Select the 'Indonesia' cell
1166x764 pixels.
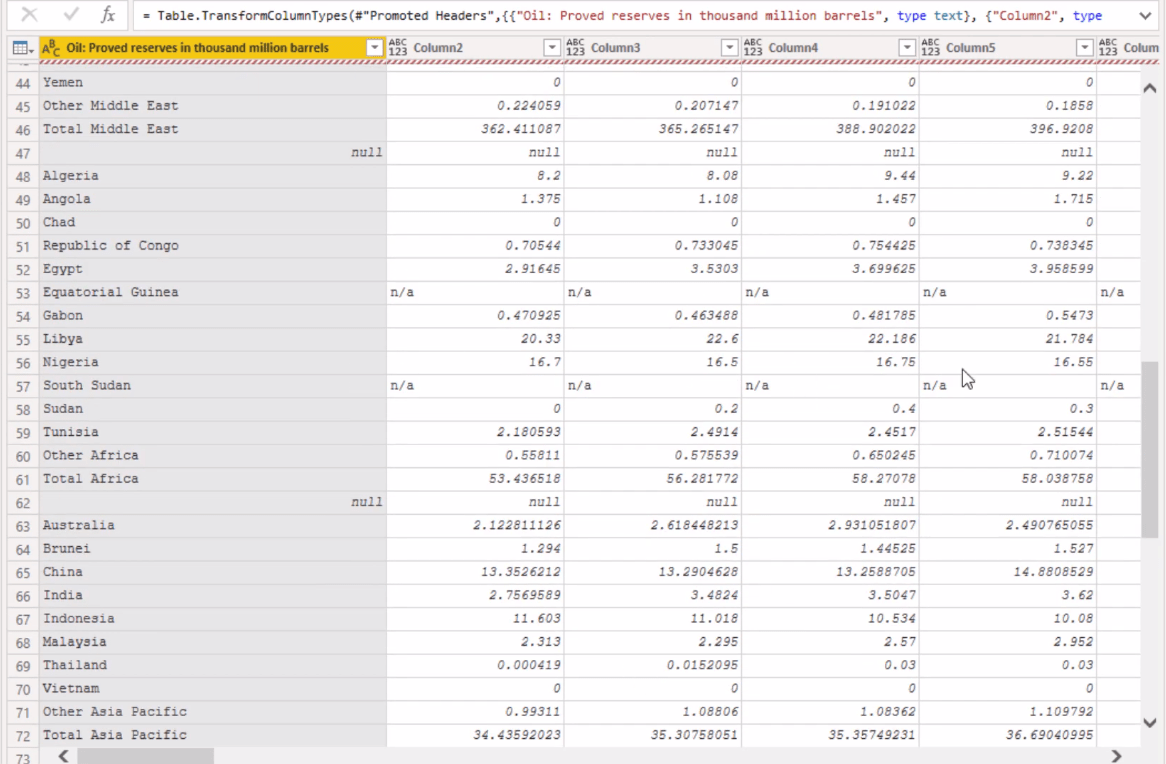point(212,619)
